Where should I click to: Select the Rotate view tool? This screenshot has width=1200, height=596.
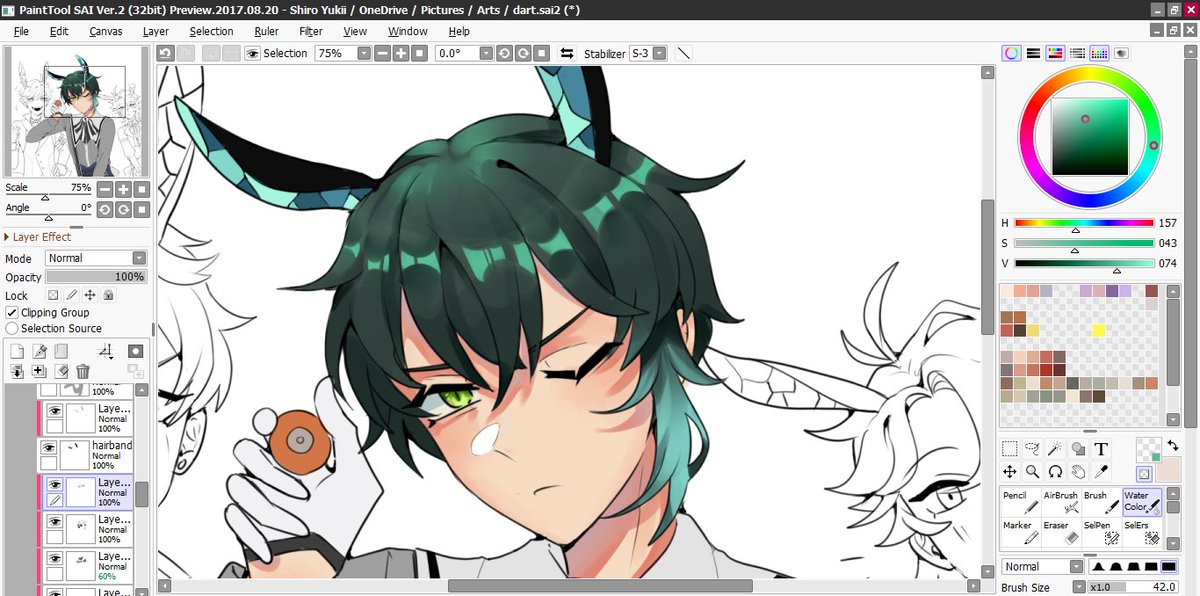[x=1056, y=471]
